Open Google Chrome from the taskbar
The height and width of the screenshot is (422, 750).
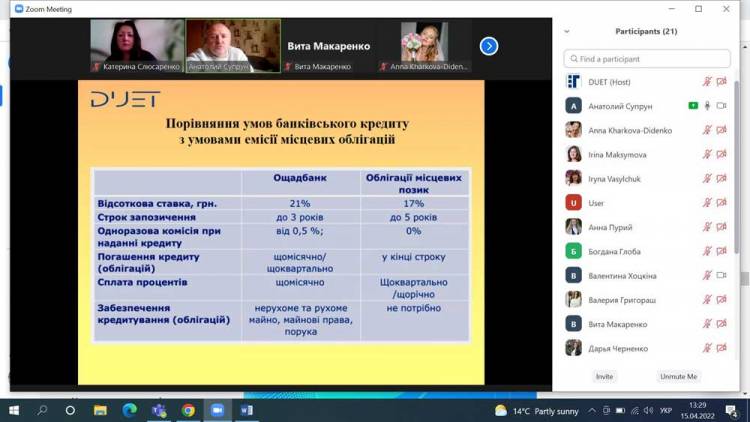188,410
